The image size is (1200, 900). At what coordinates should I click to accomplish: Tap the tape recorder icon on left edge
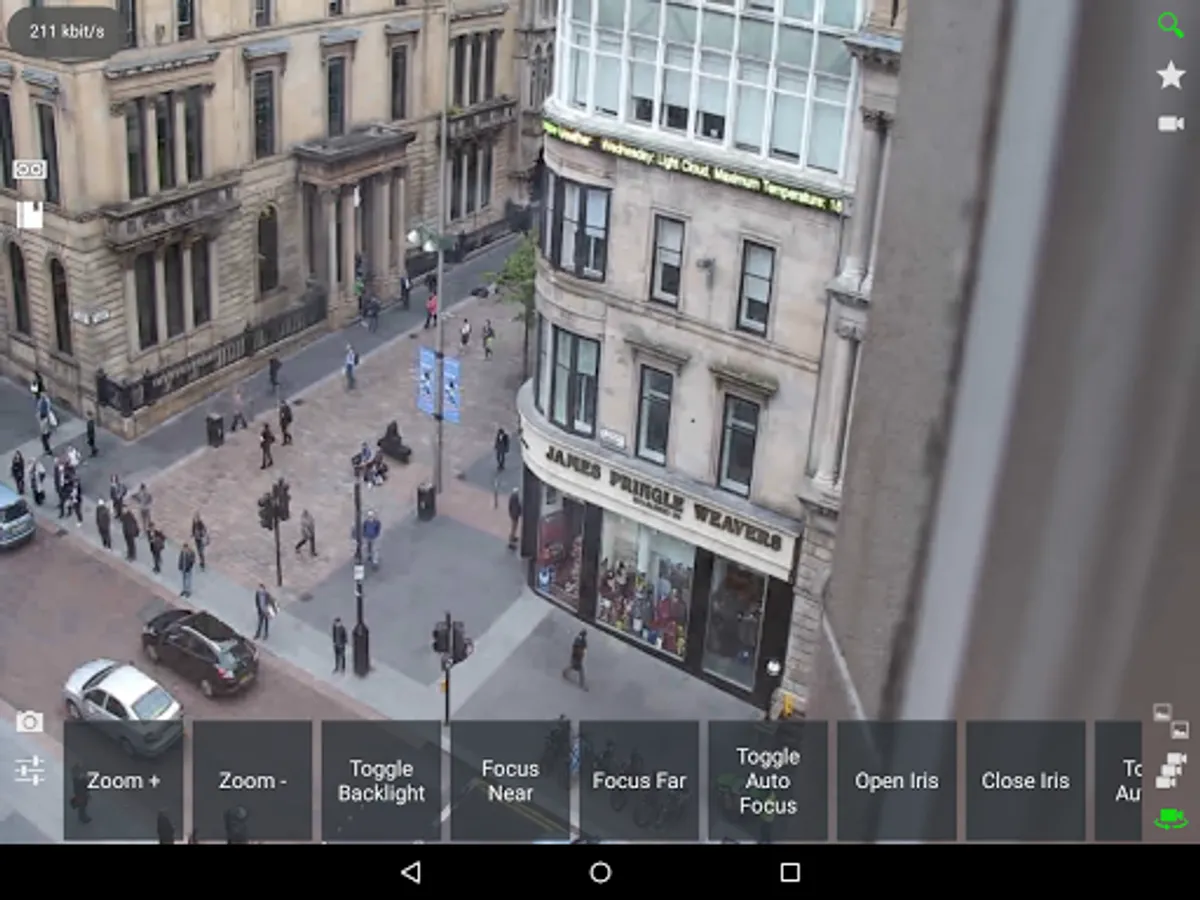(x=29, y=169)
